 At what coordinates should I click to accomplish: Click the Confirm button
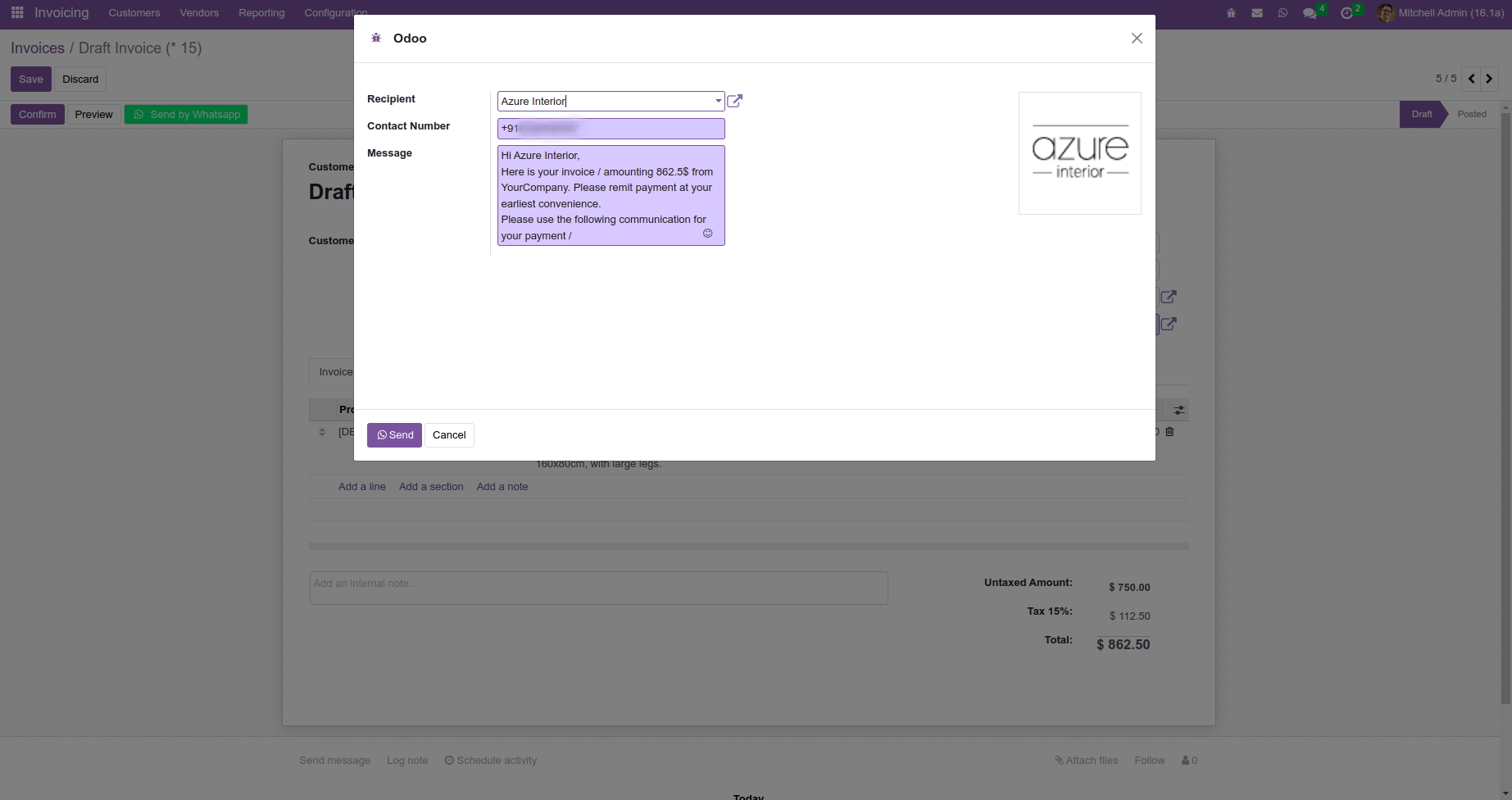click(x=38, y=115)
